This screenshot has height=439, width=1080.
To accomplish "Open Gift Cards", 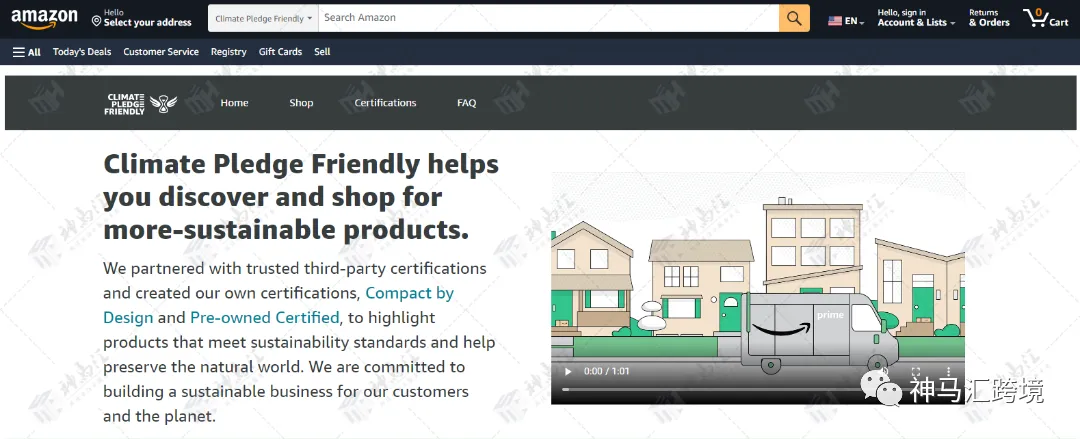I will [x=280, y=52].
